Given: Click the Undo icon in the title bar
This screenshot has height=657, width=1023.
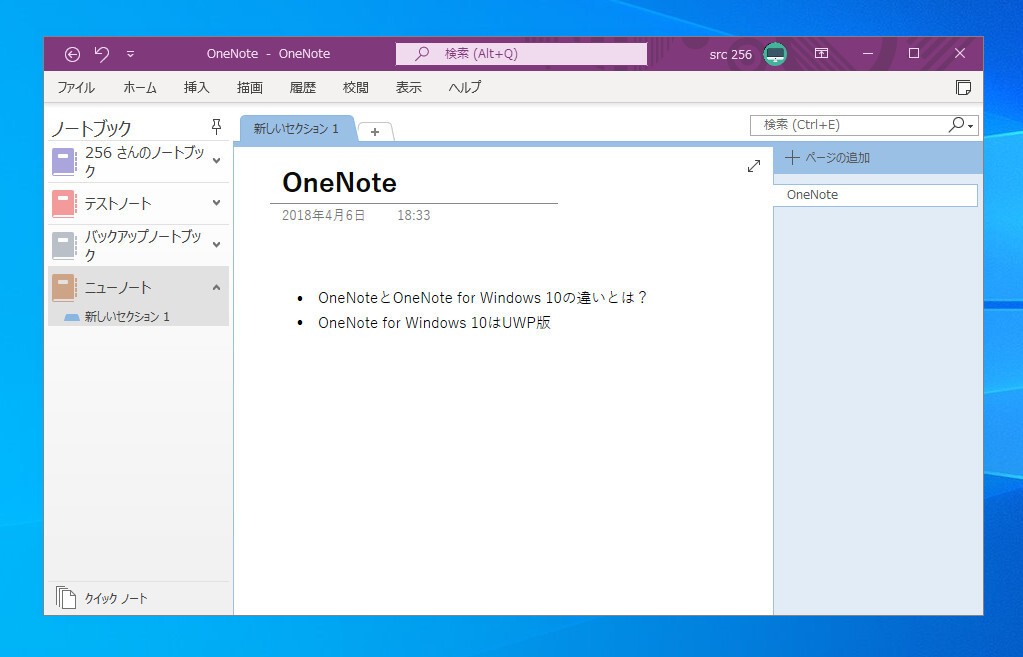Looking at the screenshot, I should (101, 53).
